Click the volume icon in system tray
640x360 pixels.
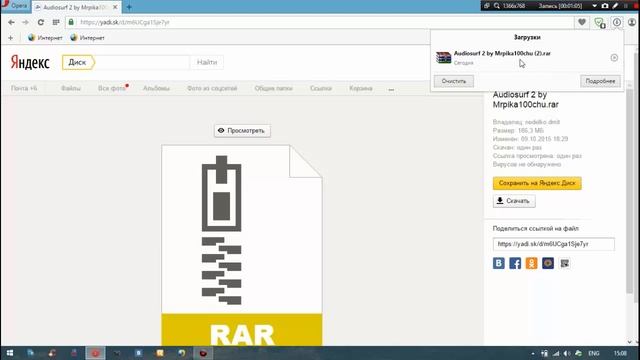567,353
